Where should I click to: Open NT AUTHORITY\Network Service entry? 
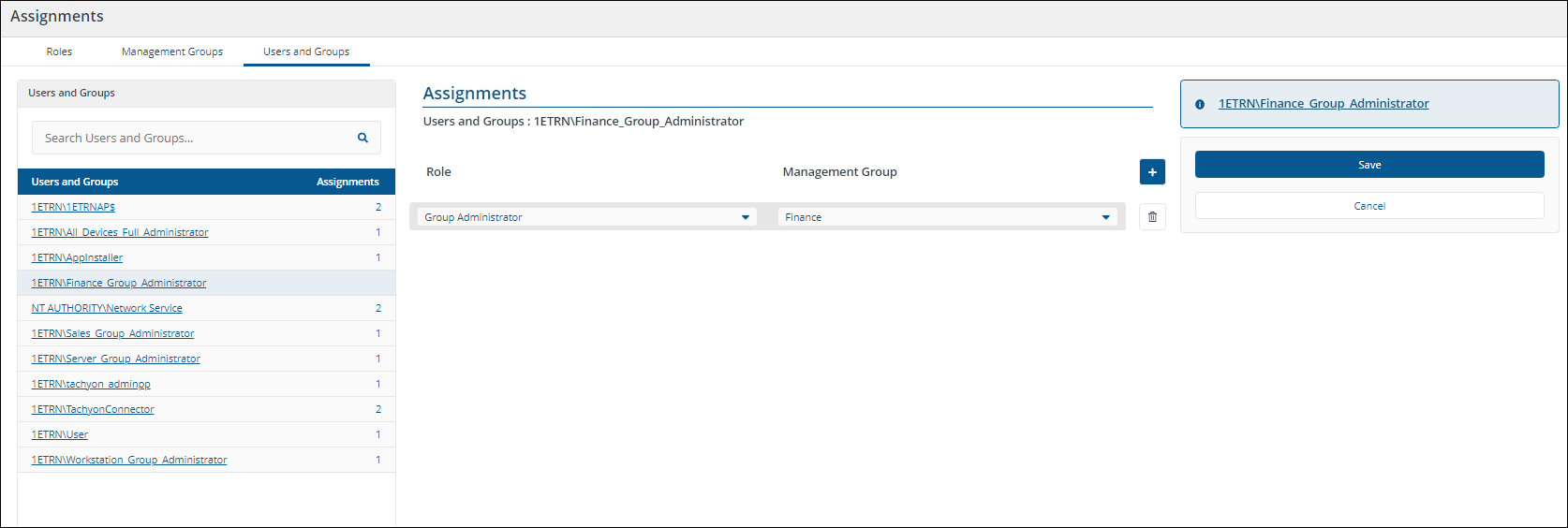pos(107,308)
